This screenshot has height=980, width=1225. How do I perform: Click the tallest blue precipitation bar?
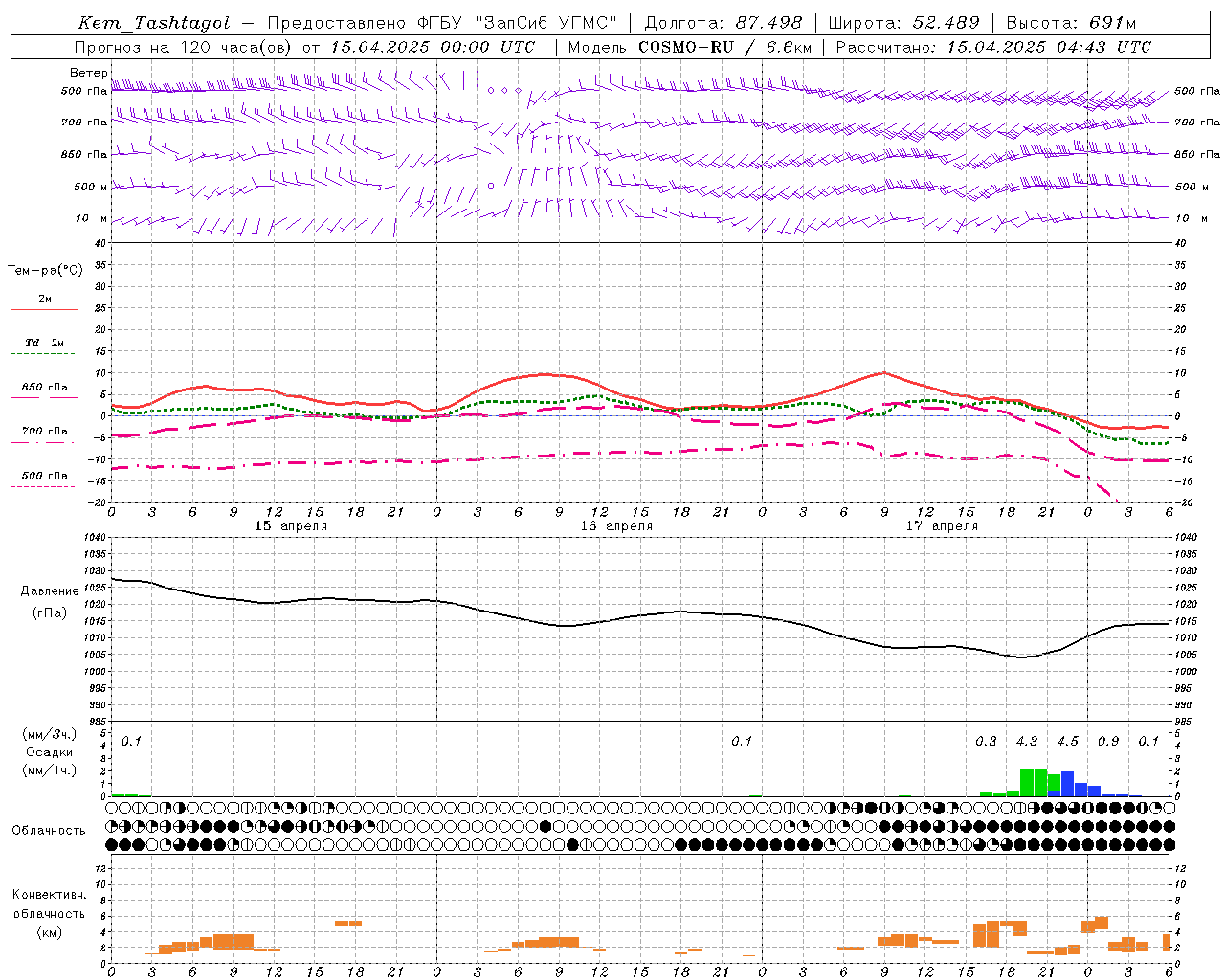[x=1067, y=784]
